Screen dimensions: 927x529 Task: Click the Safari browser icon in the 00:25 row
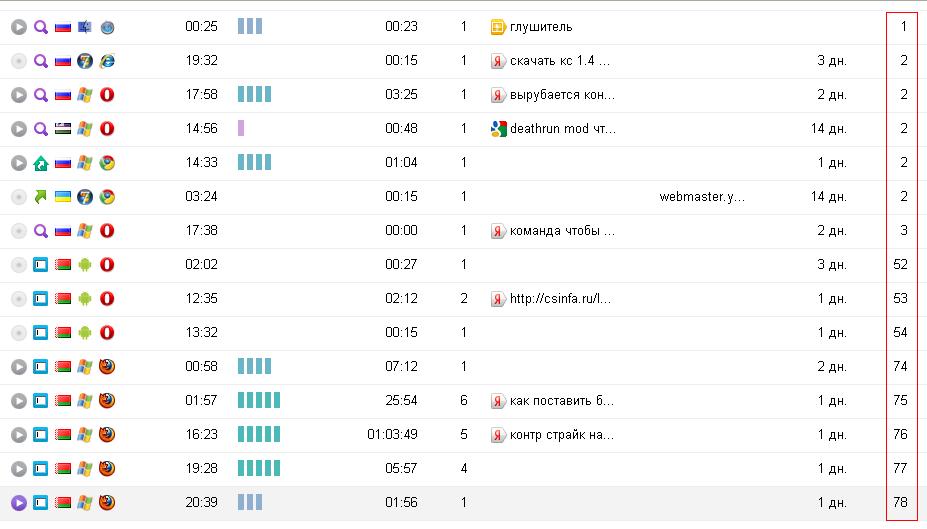click(107, 27)
